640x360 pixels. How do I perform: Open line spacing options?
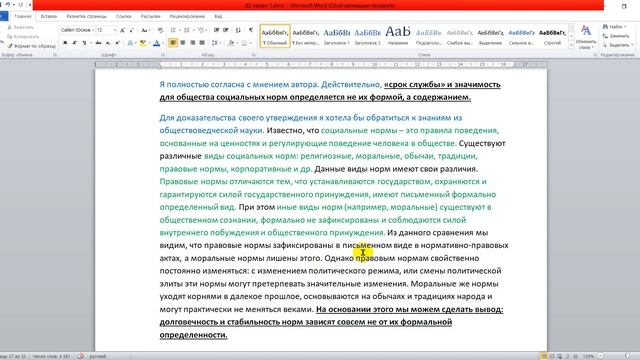(x=215, y=43)
